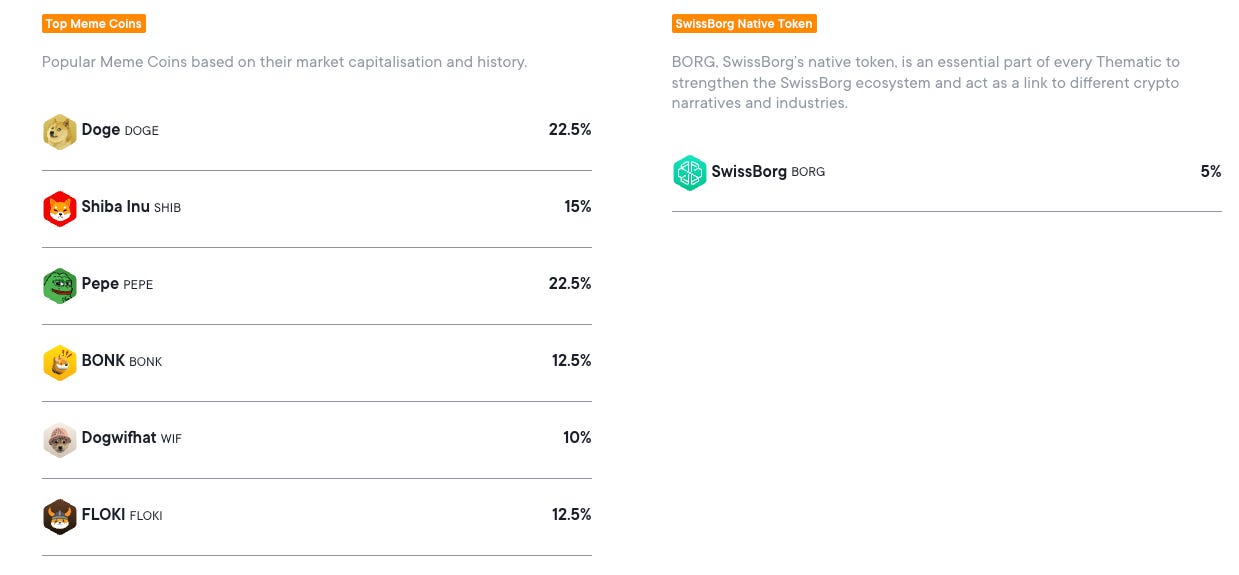The height and width of the screenshot is (575, 1239).
Task: Click the Pepe PEPE token name
Action: [x=117, y=284]
